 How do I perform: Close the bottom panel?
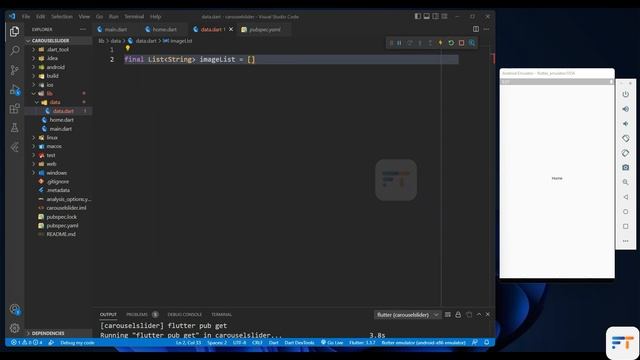point(488,315)
